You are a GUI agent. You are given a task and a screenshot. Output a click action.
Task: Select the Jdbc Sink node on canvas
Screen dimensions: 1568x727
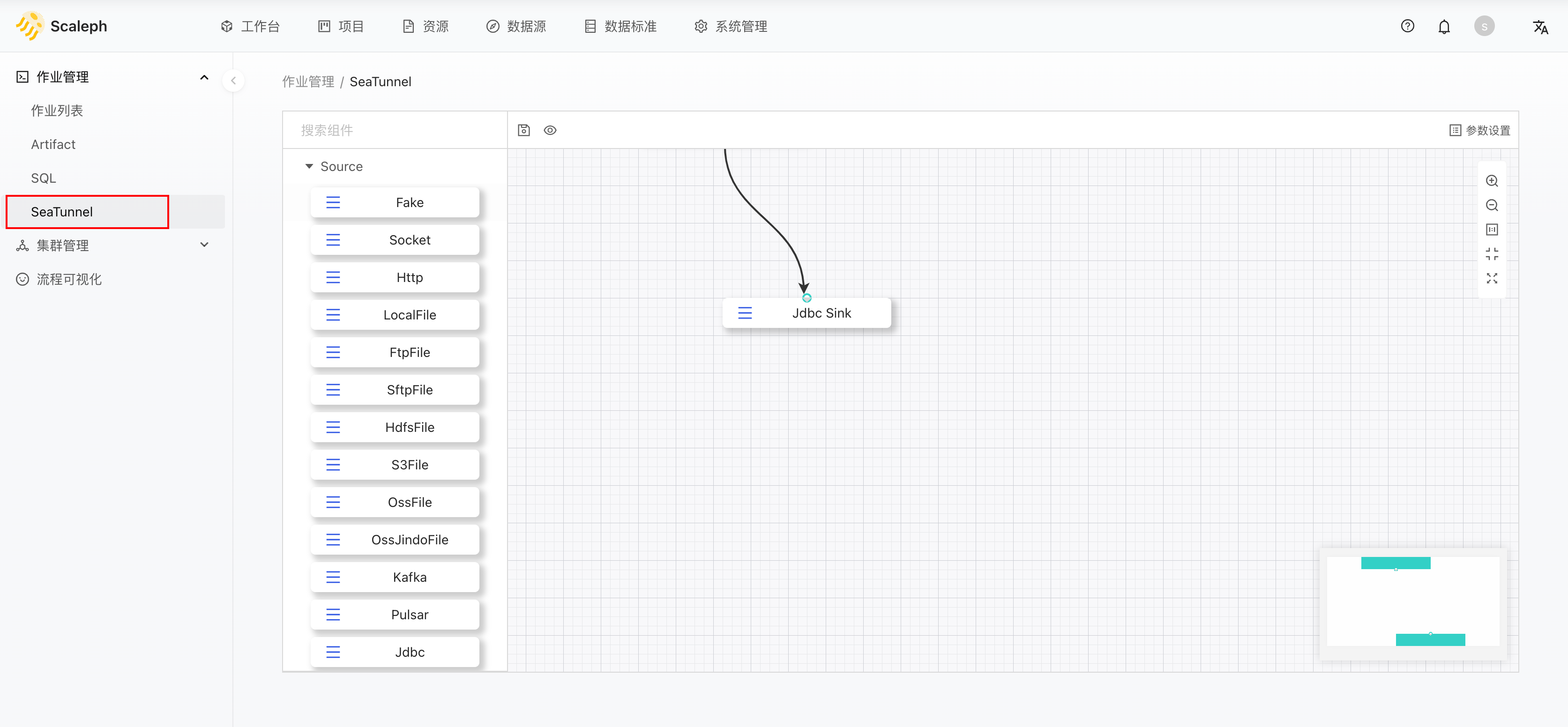coord(806,313)
